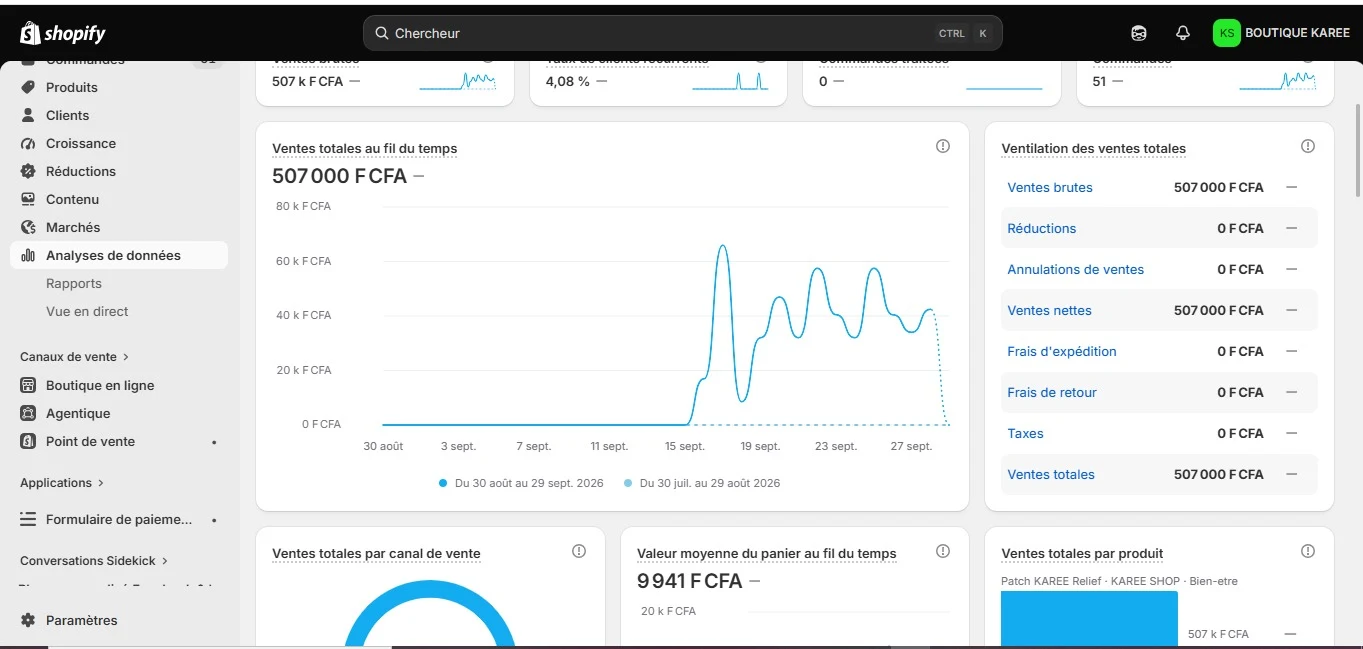This screenshot has height=649, width=1363.
Task: Click the Annulations de ventes link
Action: pyautogui.click(x=1076, y=269)
